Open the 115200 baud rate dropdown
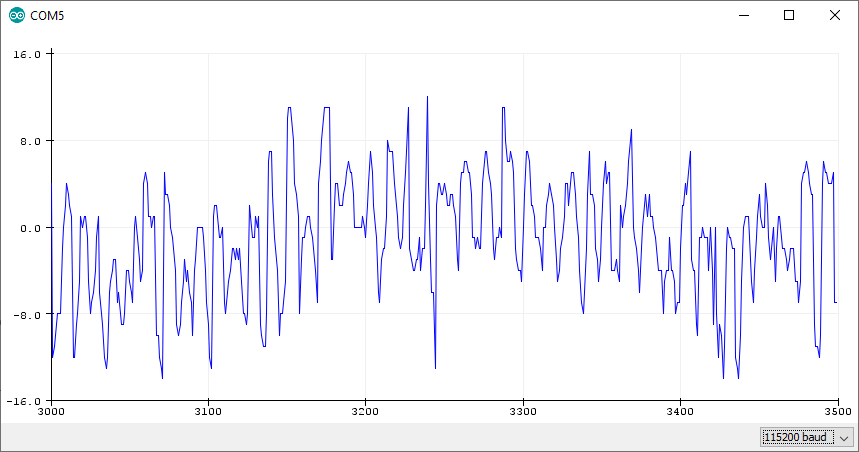The height and width of the screenshot is (452, 859). (x=806, y=437)
